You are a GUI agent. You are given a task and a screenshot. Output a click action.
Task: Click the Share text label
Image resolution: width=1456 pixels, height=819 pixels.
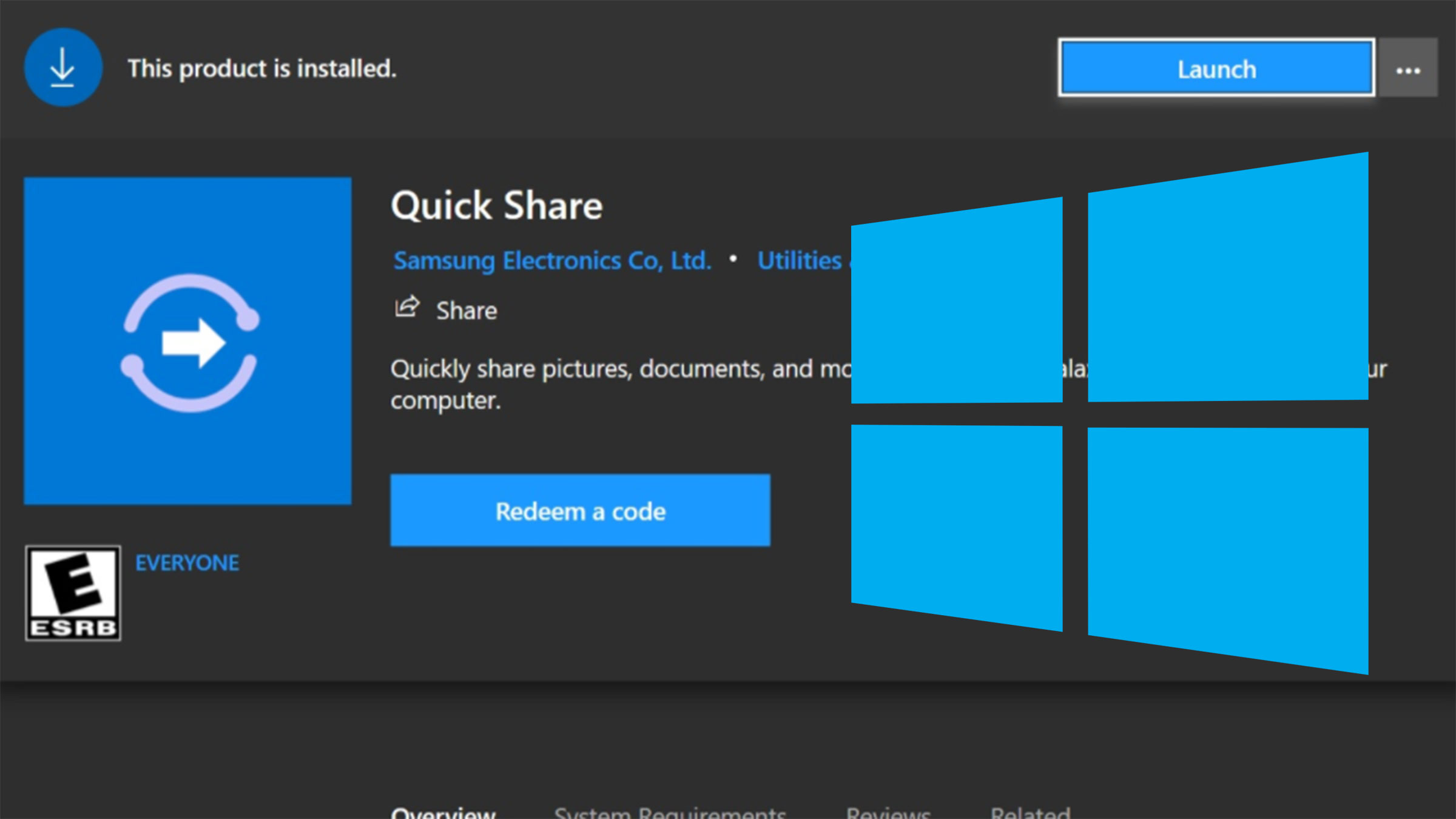coord(466,311)
